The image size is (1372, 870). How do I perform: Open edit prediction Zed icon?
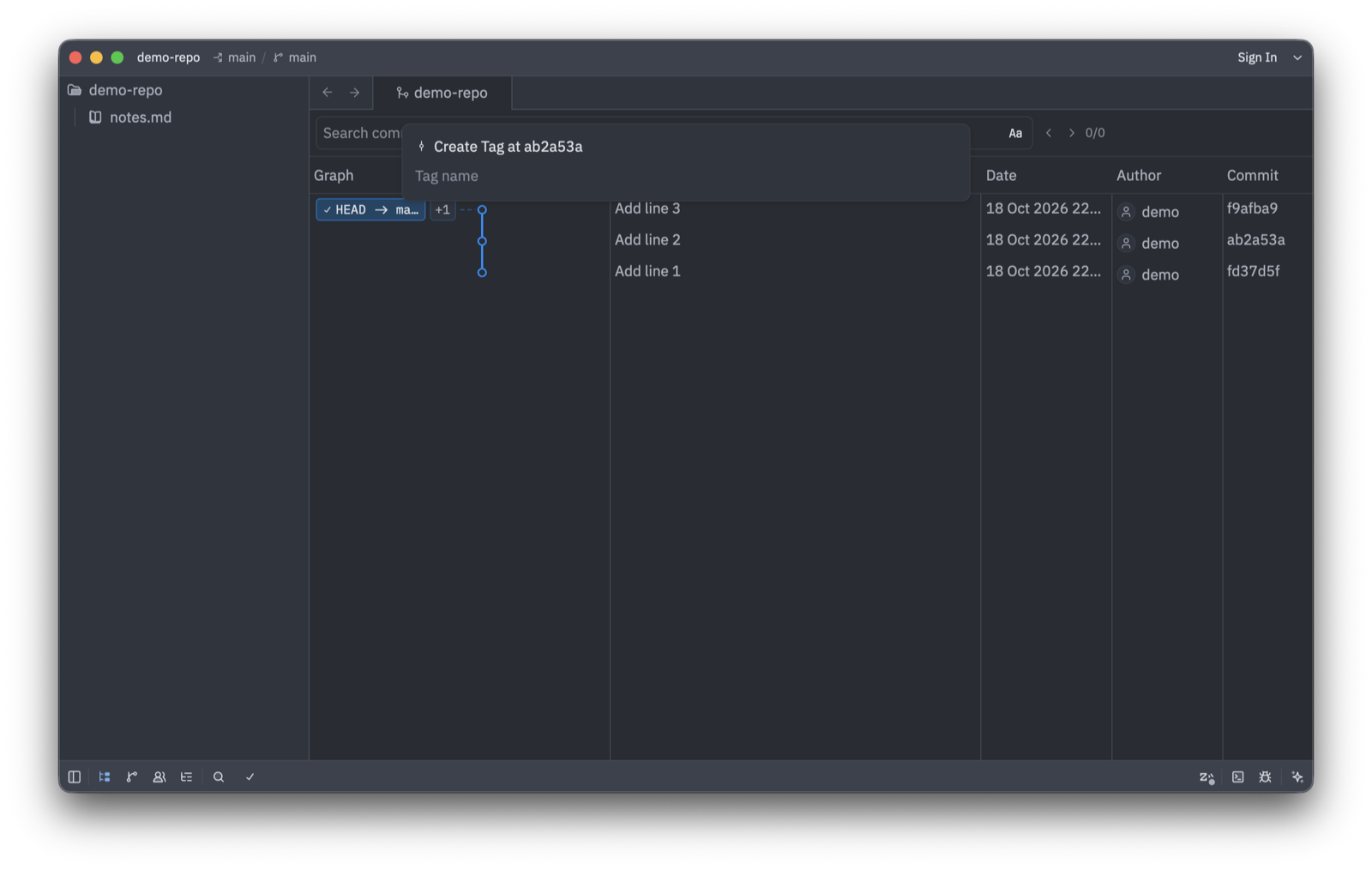point(1207,777)
